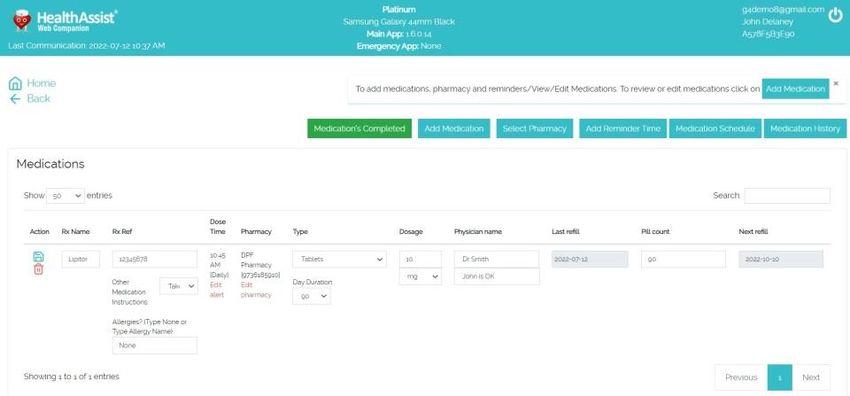Click the Showing 1 to 1 of 1 entries text
The height and width of the screenshot is (396, 850).
click(x=72, y=376)
